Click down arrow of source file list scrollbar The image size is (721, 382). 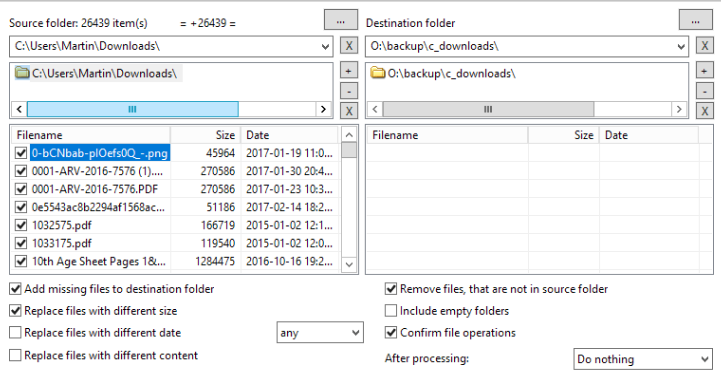pyautogui.click(x=349, y=264)
